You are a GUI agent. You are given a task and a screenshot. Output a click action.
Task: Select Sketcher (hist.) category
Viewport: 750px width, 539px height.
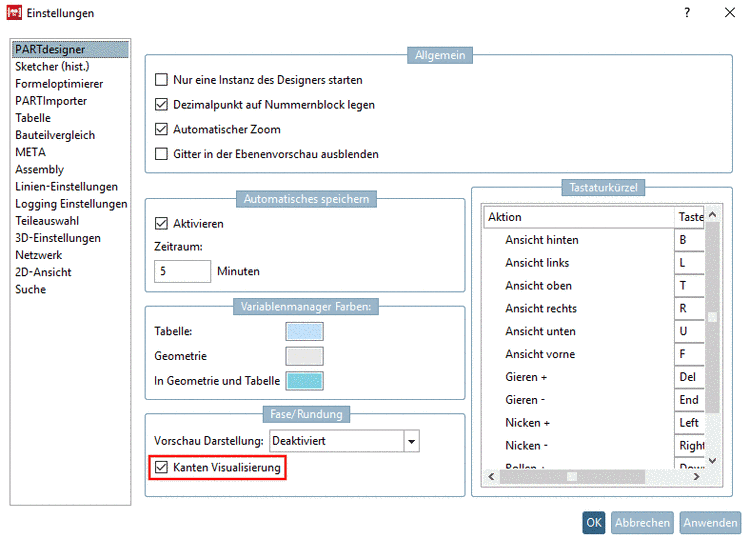[70, 66]
